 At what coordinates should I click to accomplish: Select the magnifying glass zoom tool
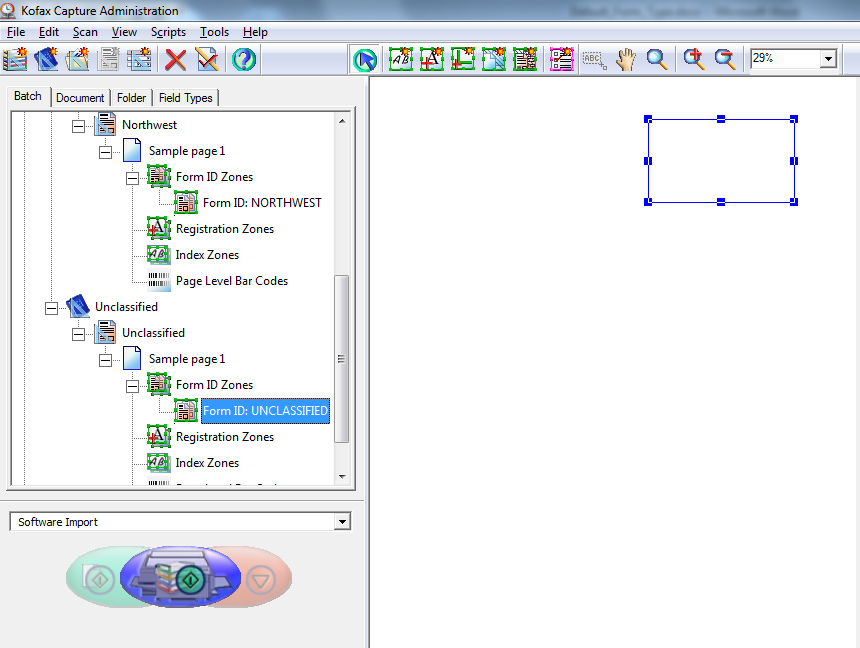coord(657,59)
